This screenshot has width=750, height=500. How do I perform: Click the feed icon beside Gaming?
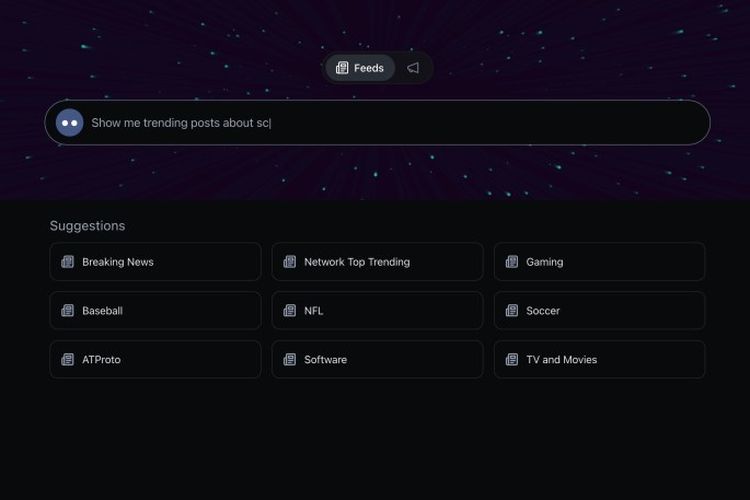(512, 262)
